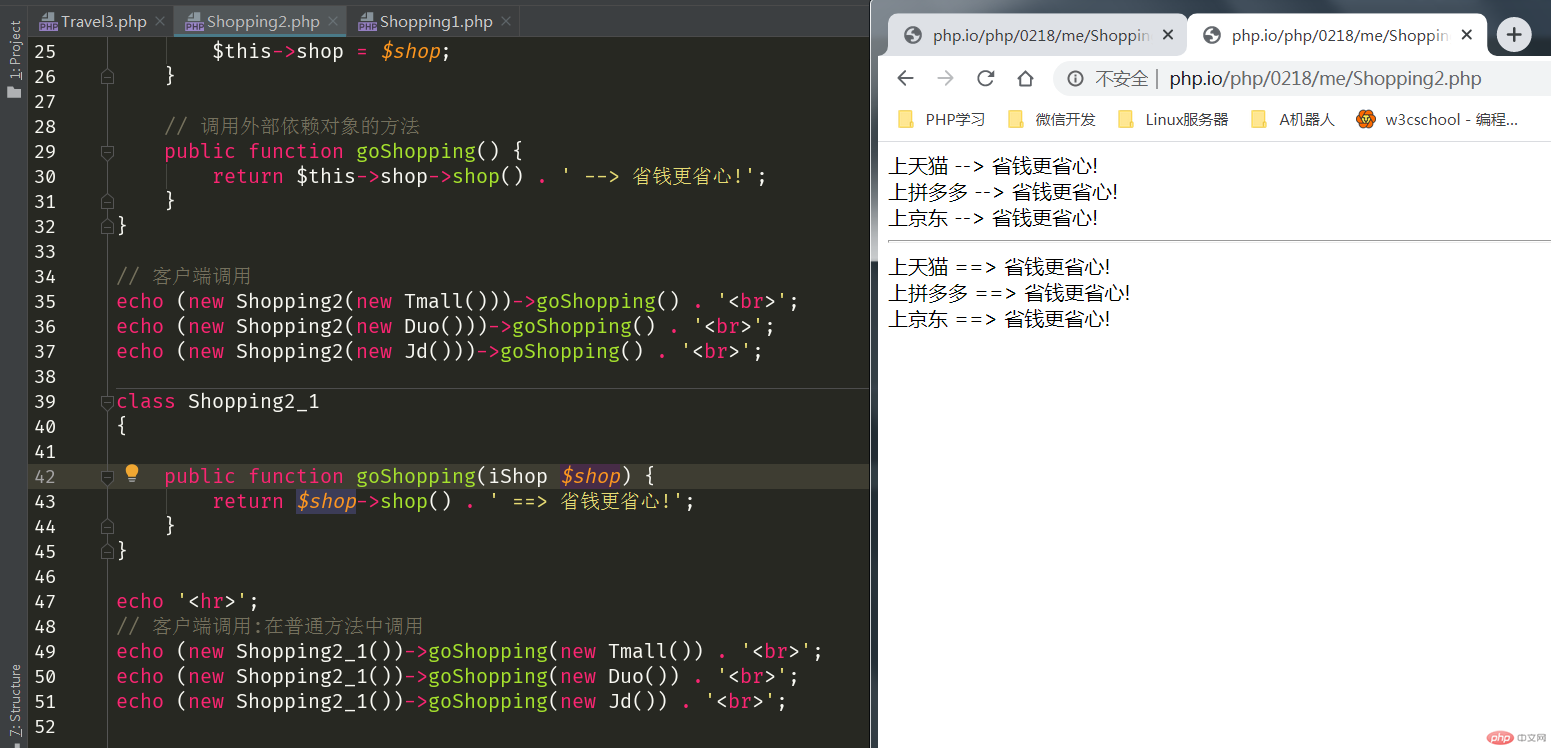Viewport: 1551px width, 748px height.
Task: Reload the Chrome page
Action: [x=986, y=78]
